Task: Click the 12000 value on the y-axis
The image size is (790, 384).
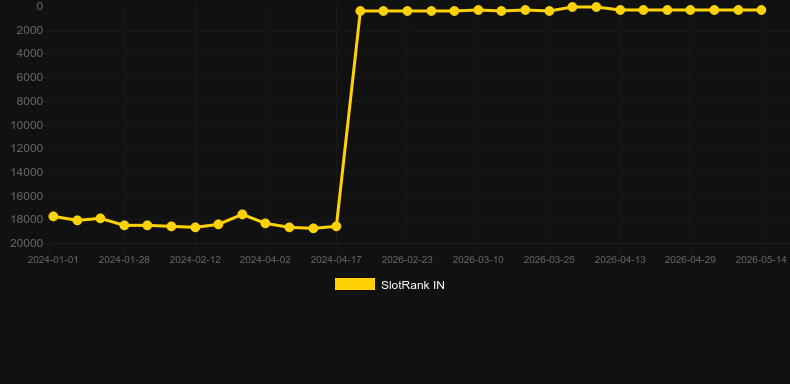Action: (27, 149)
